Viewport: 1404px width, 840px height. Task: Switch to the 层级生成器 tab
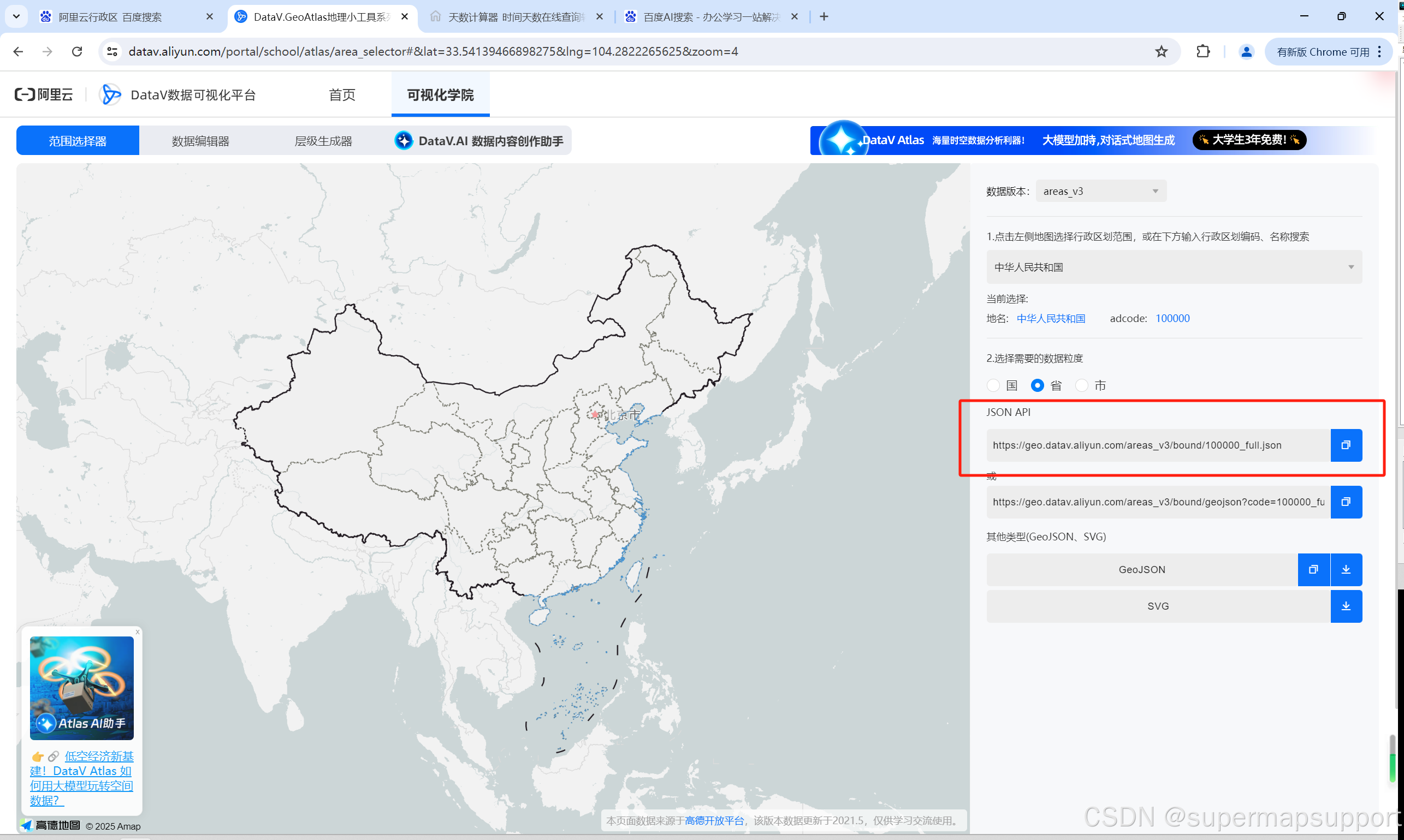[x=323, y=141]
